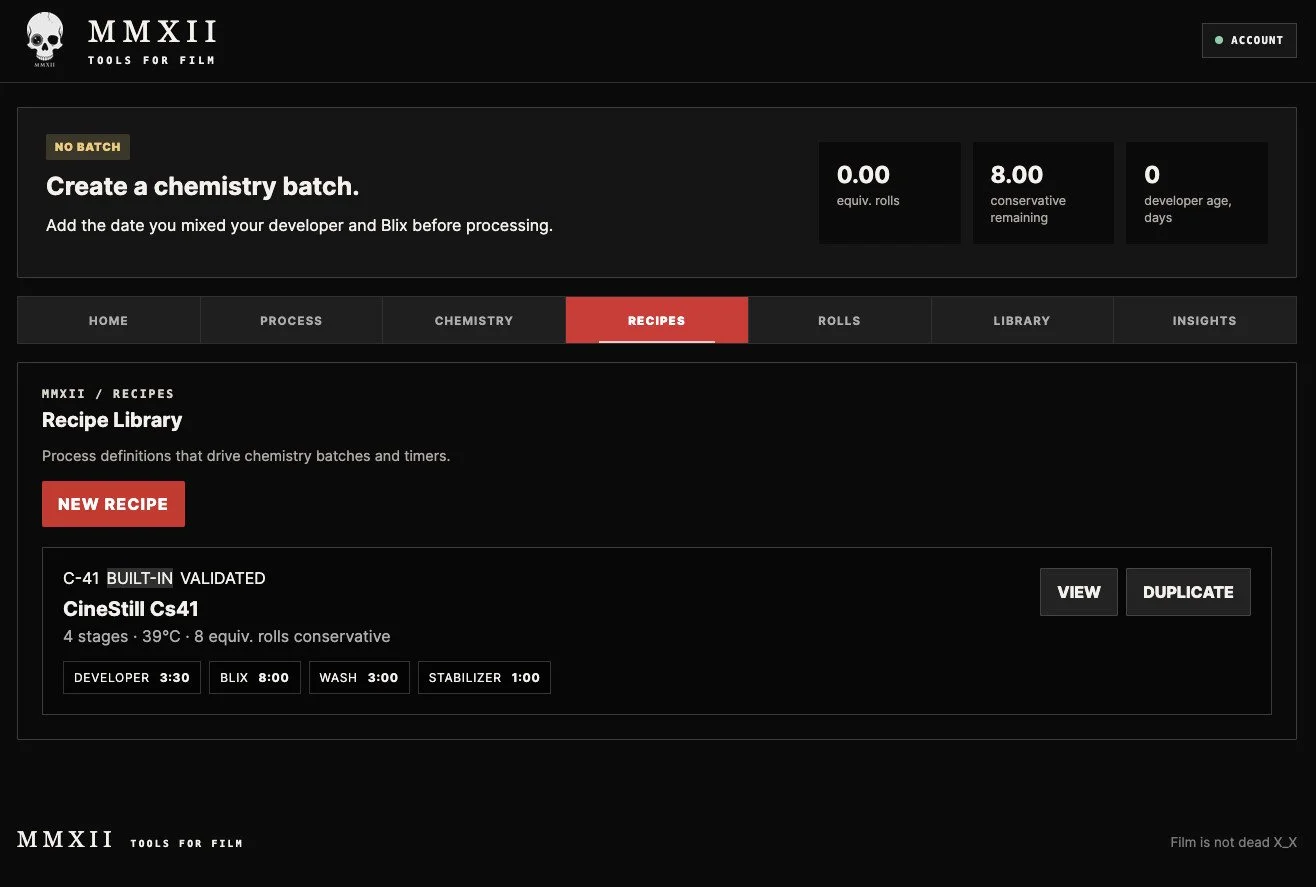The image size is (1316, 887).
Task: Click the Wash 3:00 stage chip
Action: point(359,677)
